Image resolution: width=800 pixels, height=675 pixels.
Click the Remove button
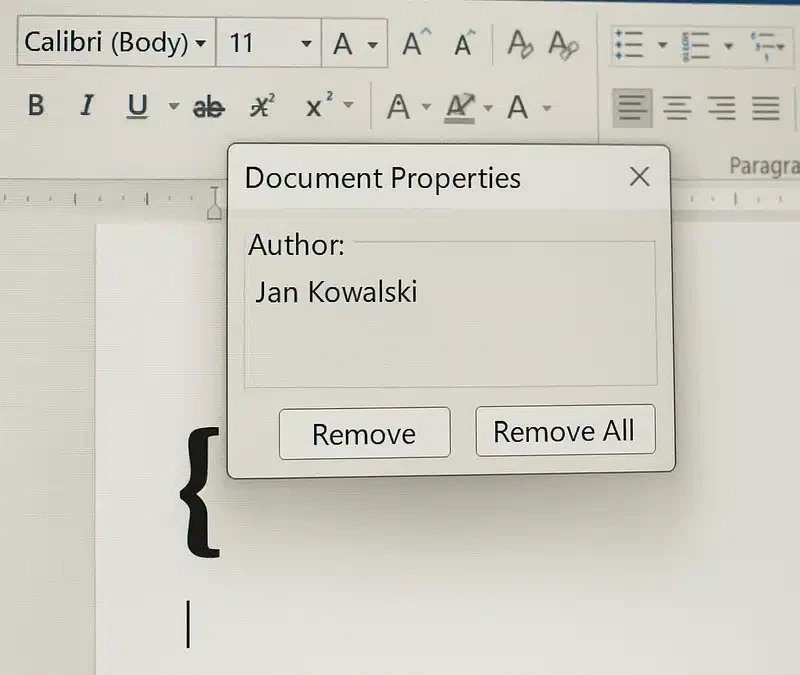coord(364,433)
